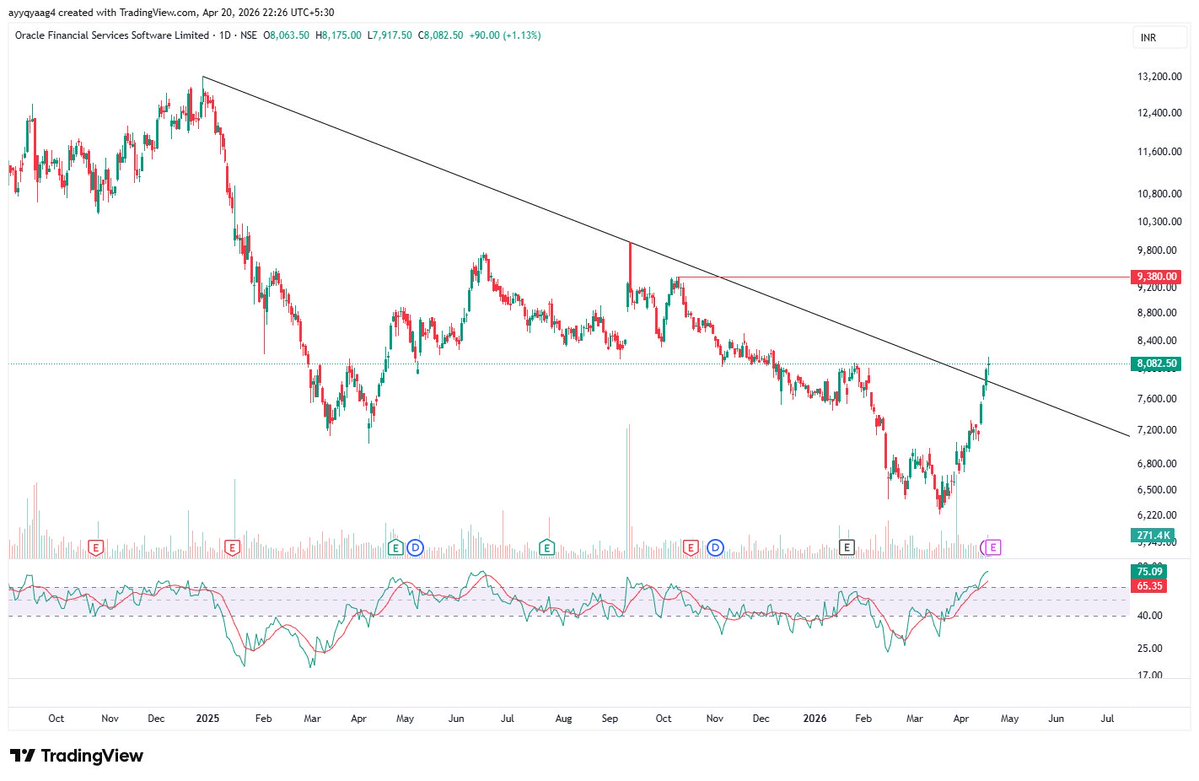Click the TradingView logo
The image size is (1199, 781).
pos(76,756)
